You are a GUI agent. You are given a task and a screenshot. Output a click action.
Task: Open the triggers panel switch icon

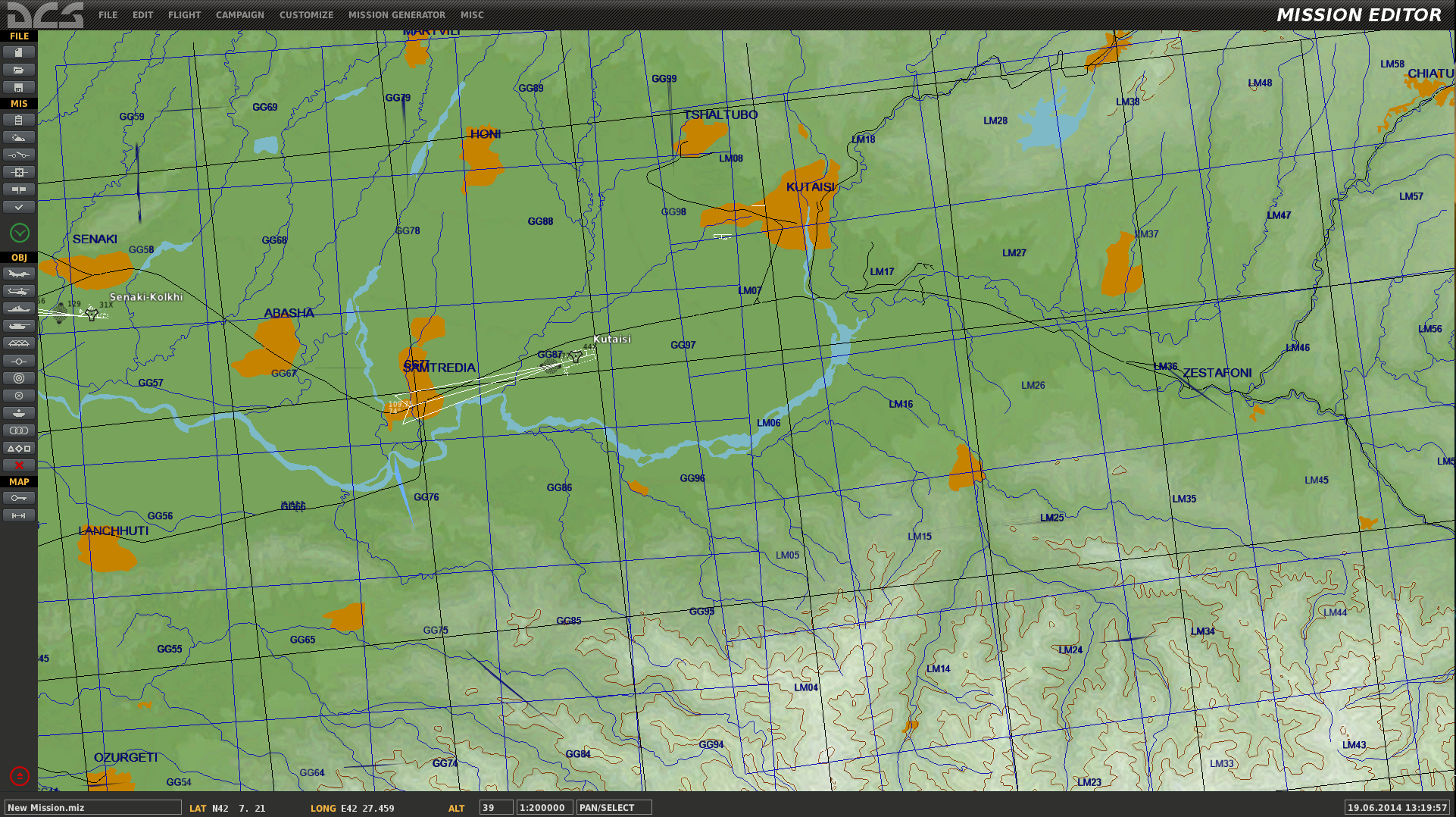pos(19,155)
